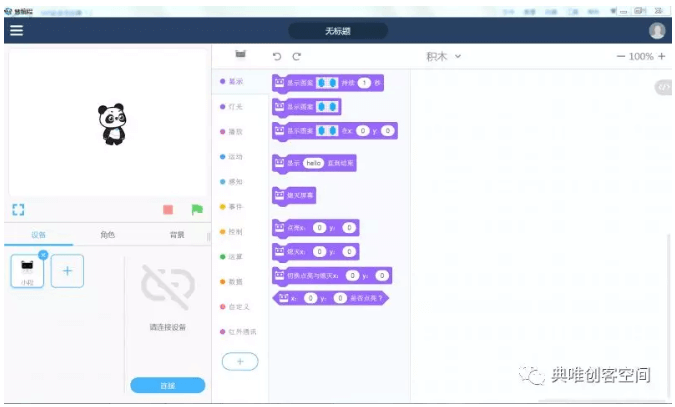
Task: Click device icon on 显示 hello block
Action: pos(279,163)
